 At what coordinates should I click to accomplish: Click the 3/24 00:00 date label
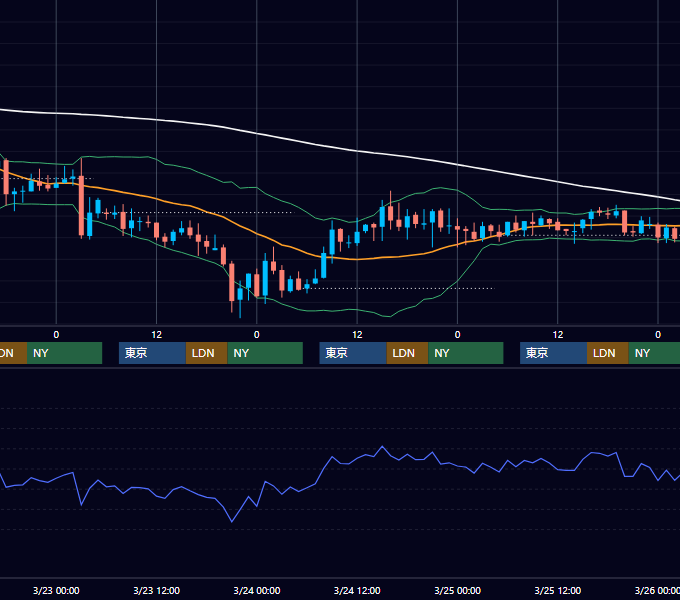click(257, 590)
